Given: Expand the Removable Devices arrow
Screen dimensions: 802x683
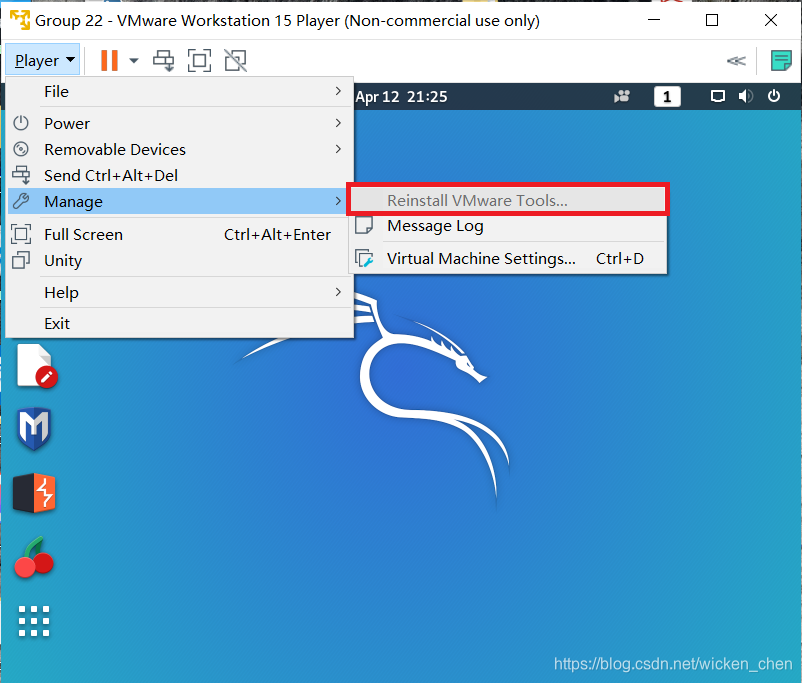Looking at the screenshot, I should tap(338, 149).
